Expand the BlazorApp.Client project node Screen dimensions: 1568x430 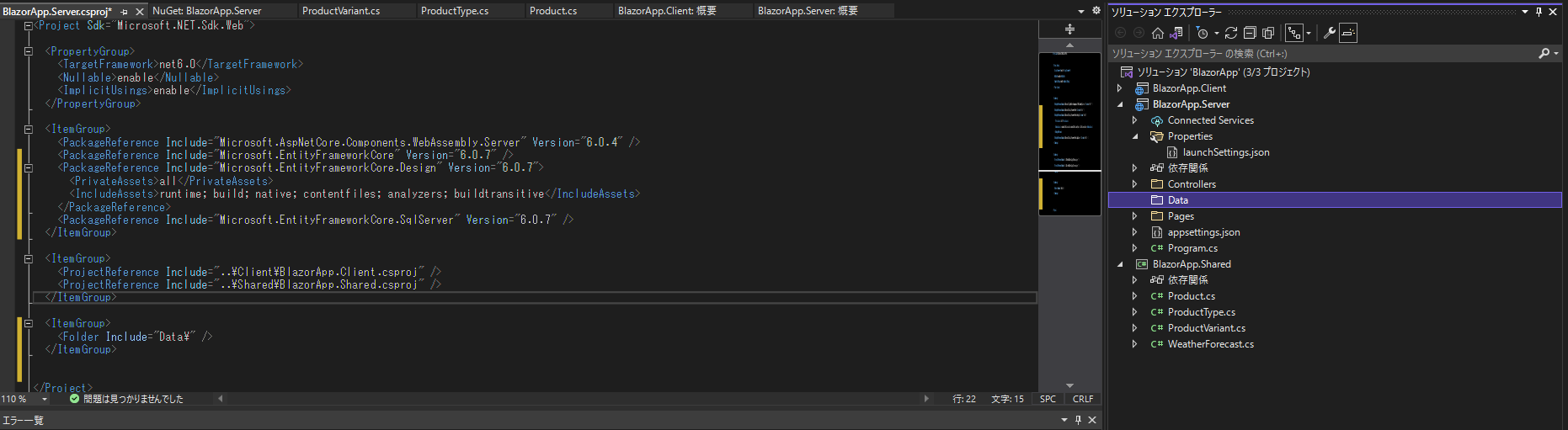coord(1119,88)
